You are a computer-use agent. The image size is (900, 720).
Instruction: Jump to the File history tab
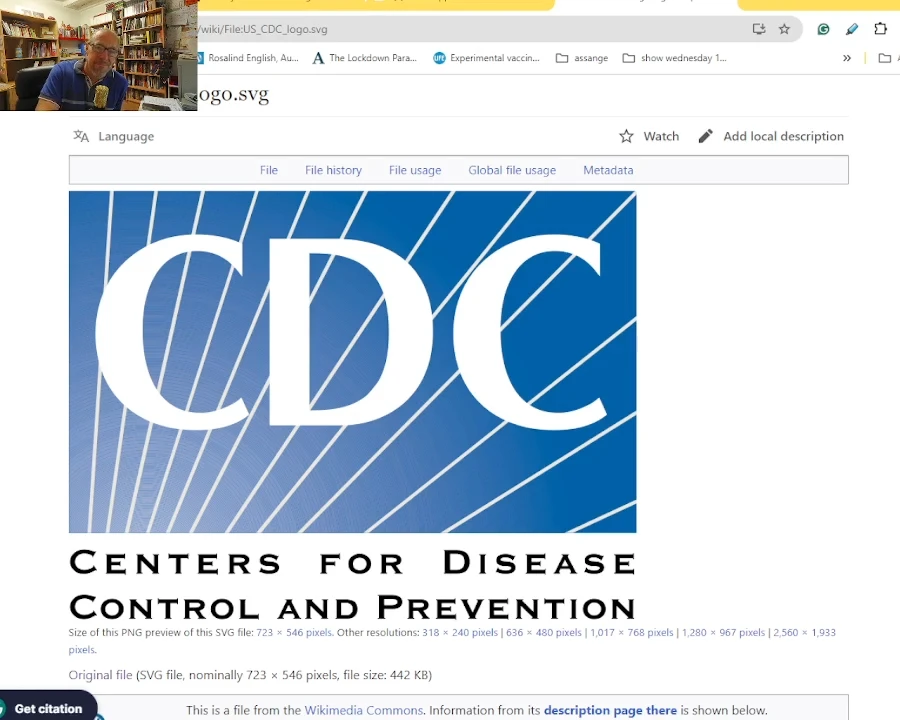tap(333, 170)
